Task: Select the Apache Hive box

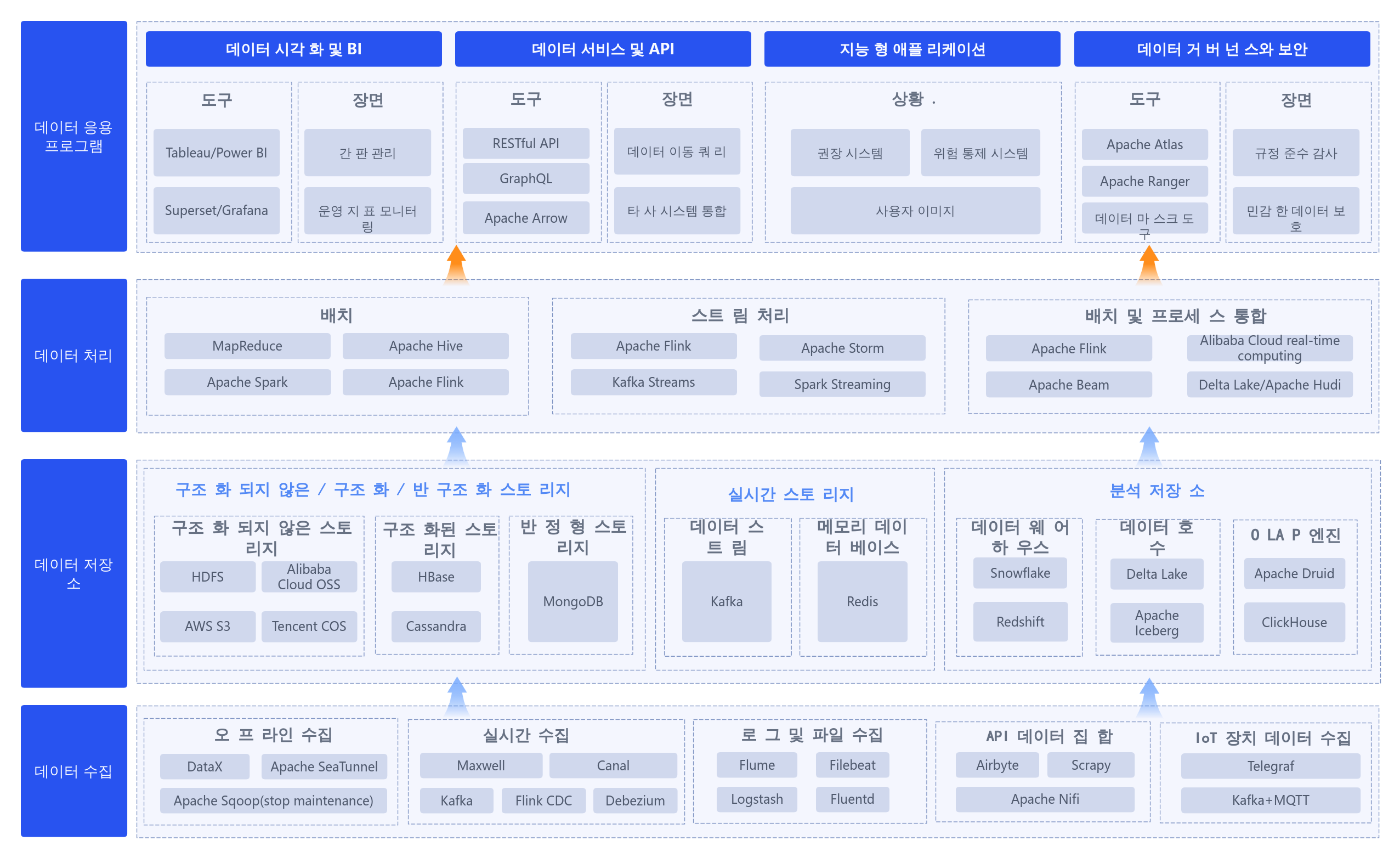Action: 426,346
